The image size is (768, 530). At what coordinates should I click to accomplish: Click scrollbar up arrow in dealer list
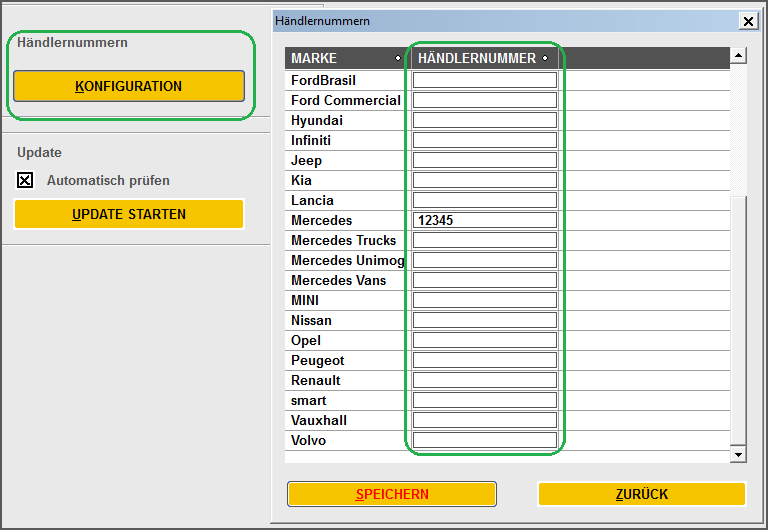pos(739,56)
